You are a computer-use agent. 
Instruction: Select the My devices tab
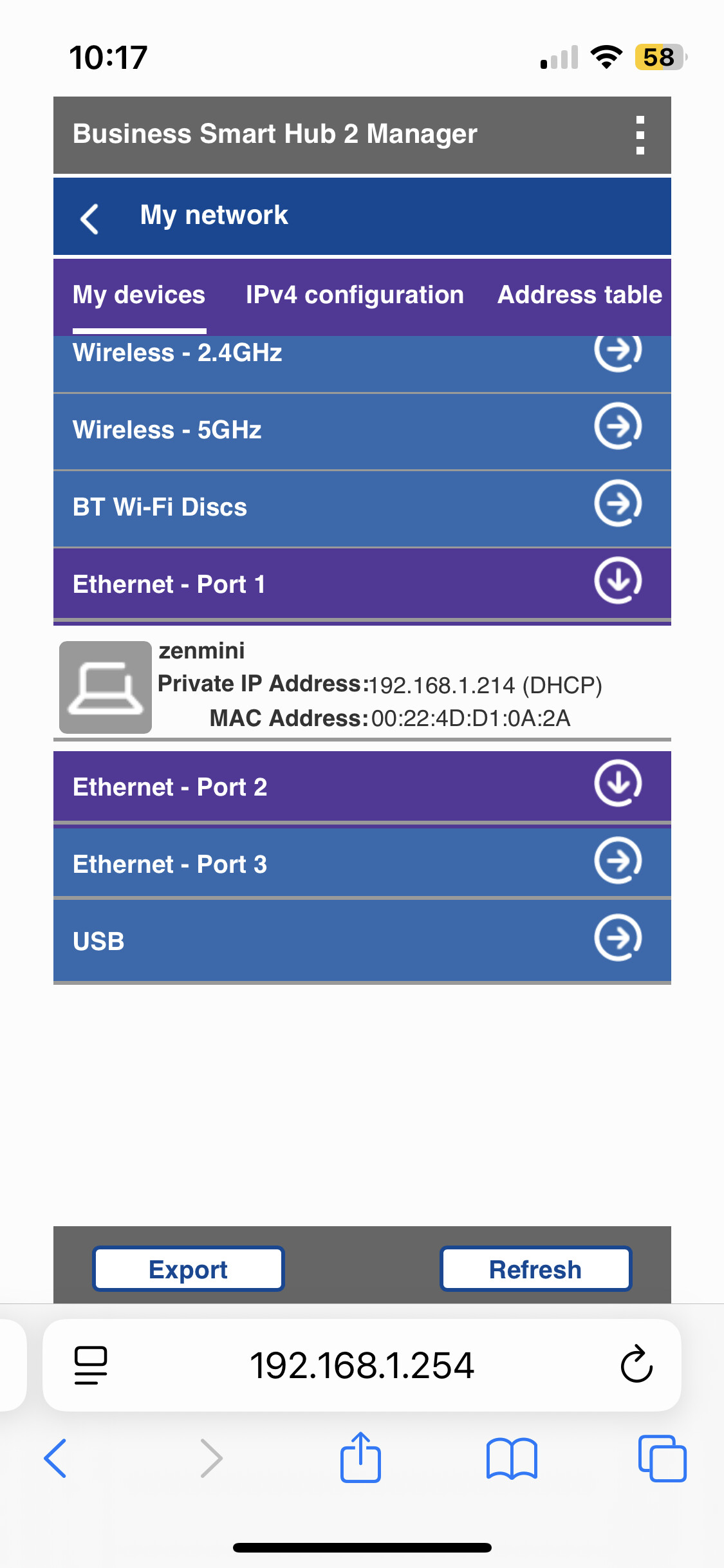pyautogui.click(x=139, y=295)
